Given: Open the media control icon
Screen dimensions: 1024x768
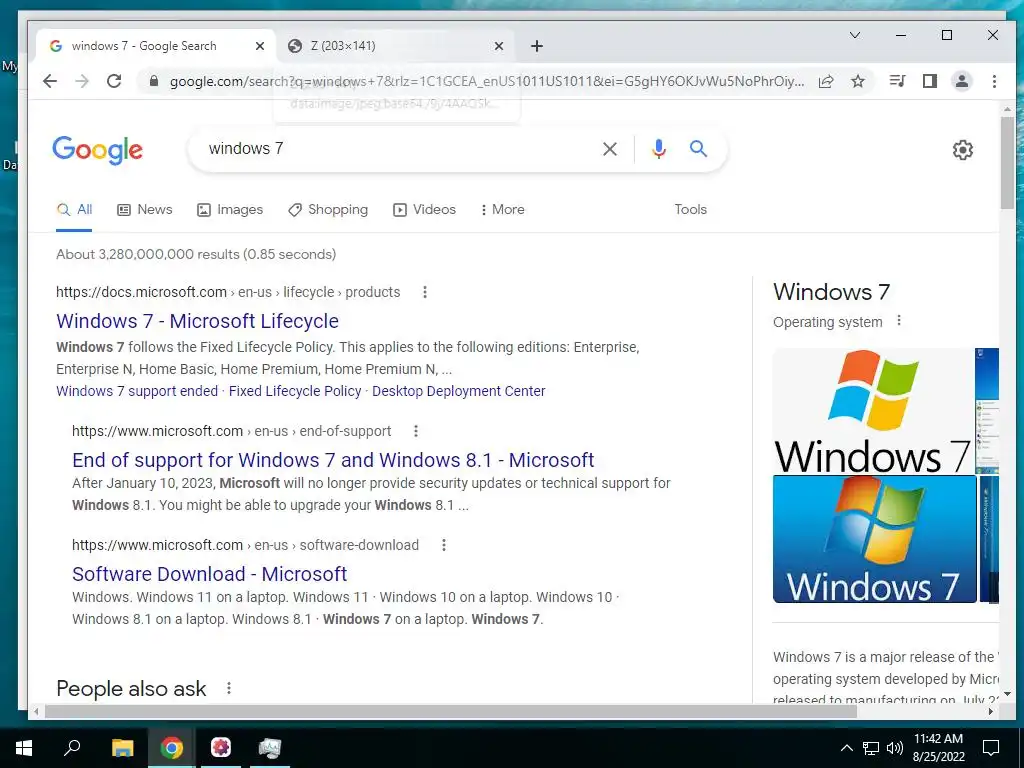Looking at the screenshot, I should (897, 81).
